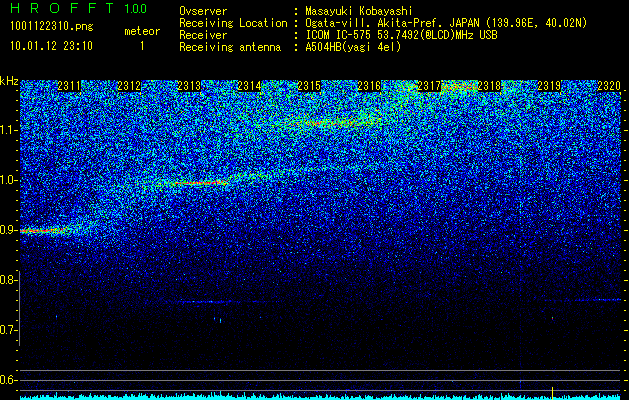The width and height of the screenshot is (629, 400).
Task: Click observer name Masayuki Kobayashi
Action: (359, 11)
